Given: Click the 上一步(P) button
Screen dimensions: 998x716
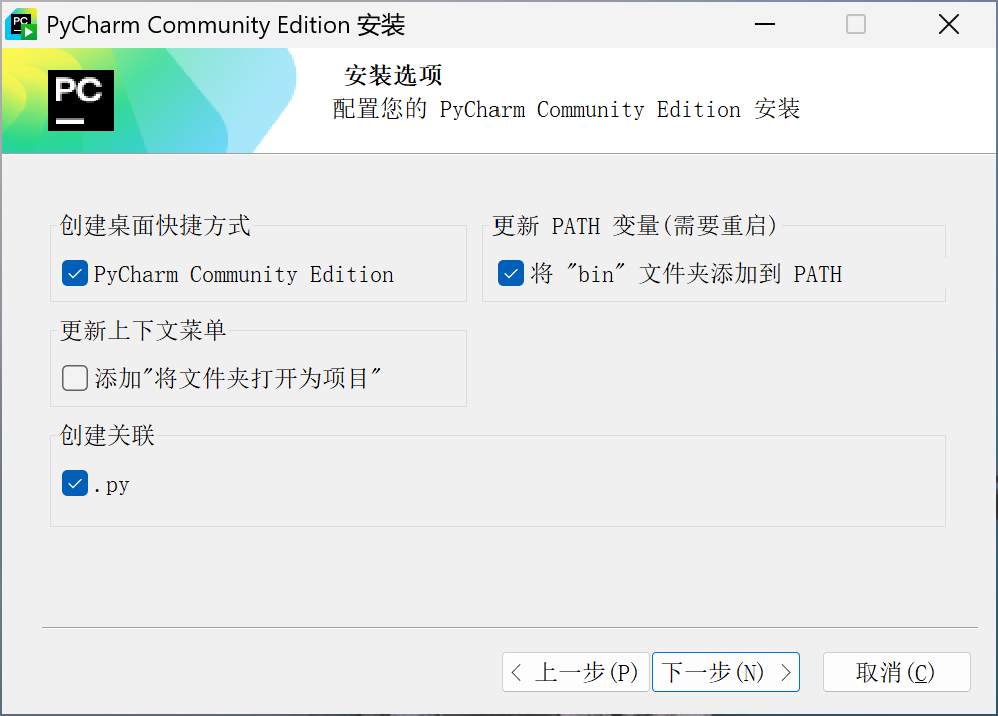Looking at the screenshot, I should click(575, 672).
